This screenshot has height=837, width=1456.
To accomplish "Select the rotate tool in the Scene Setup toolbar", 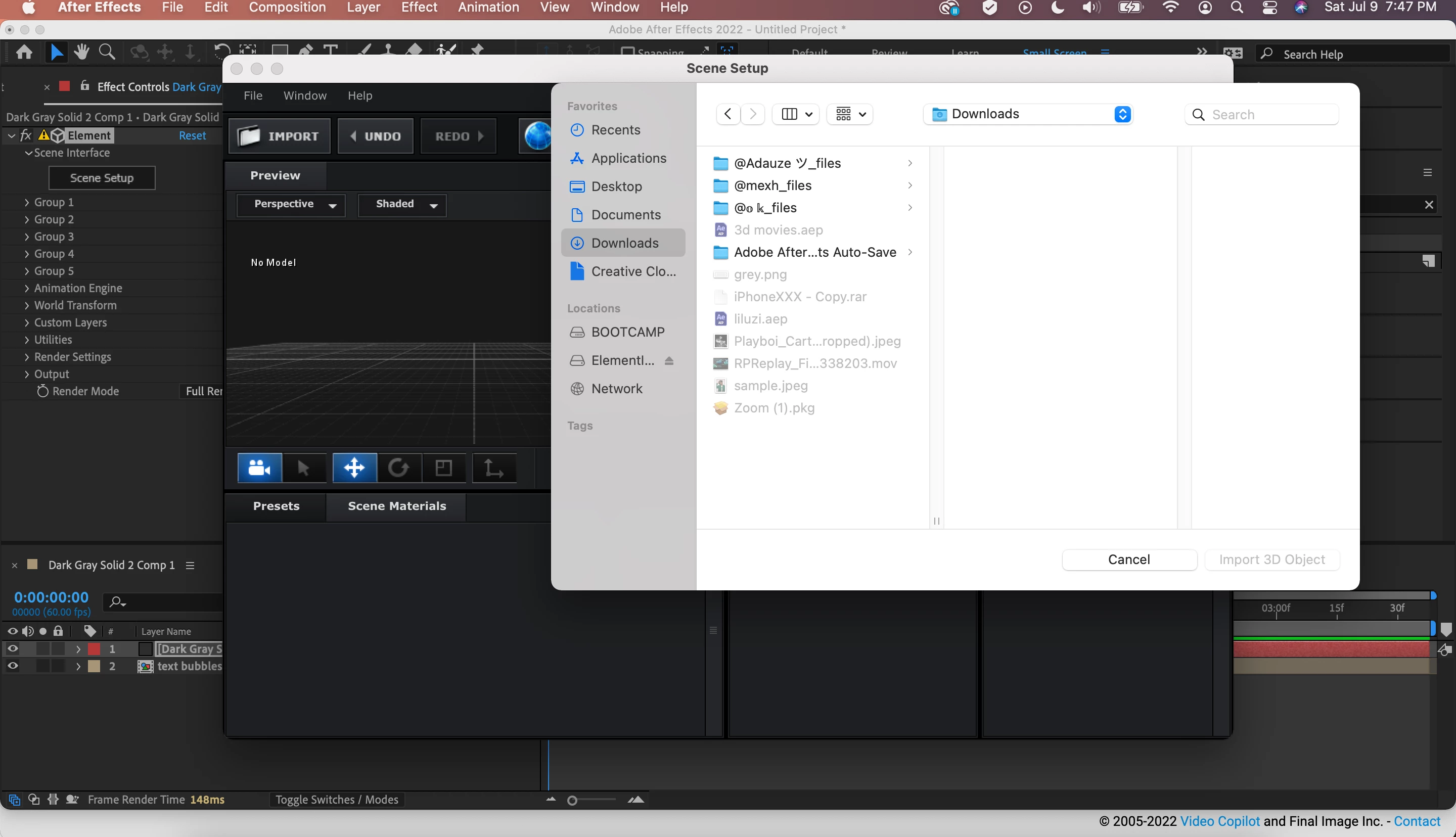I will [x=398, y=468].
